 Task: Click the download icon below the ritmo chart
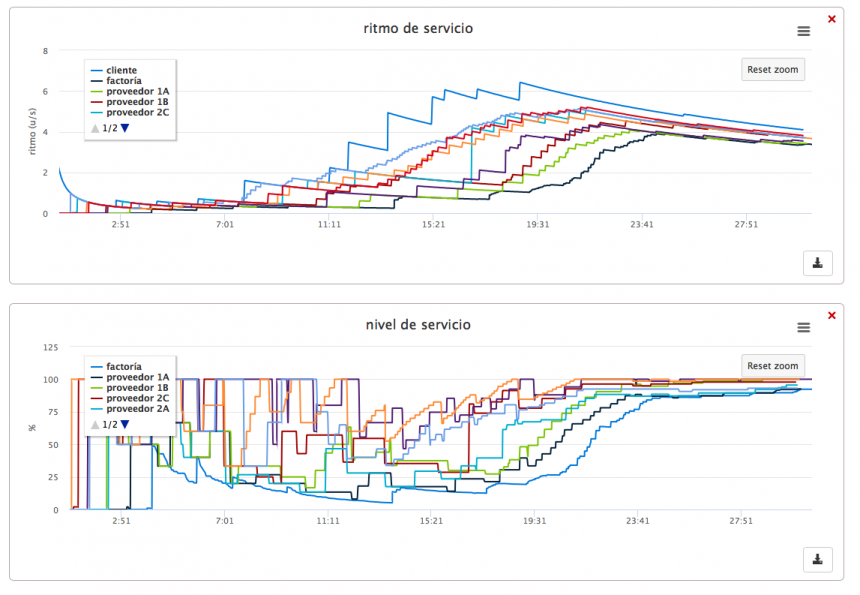(x=817, y=263)
